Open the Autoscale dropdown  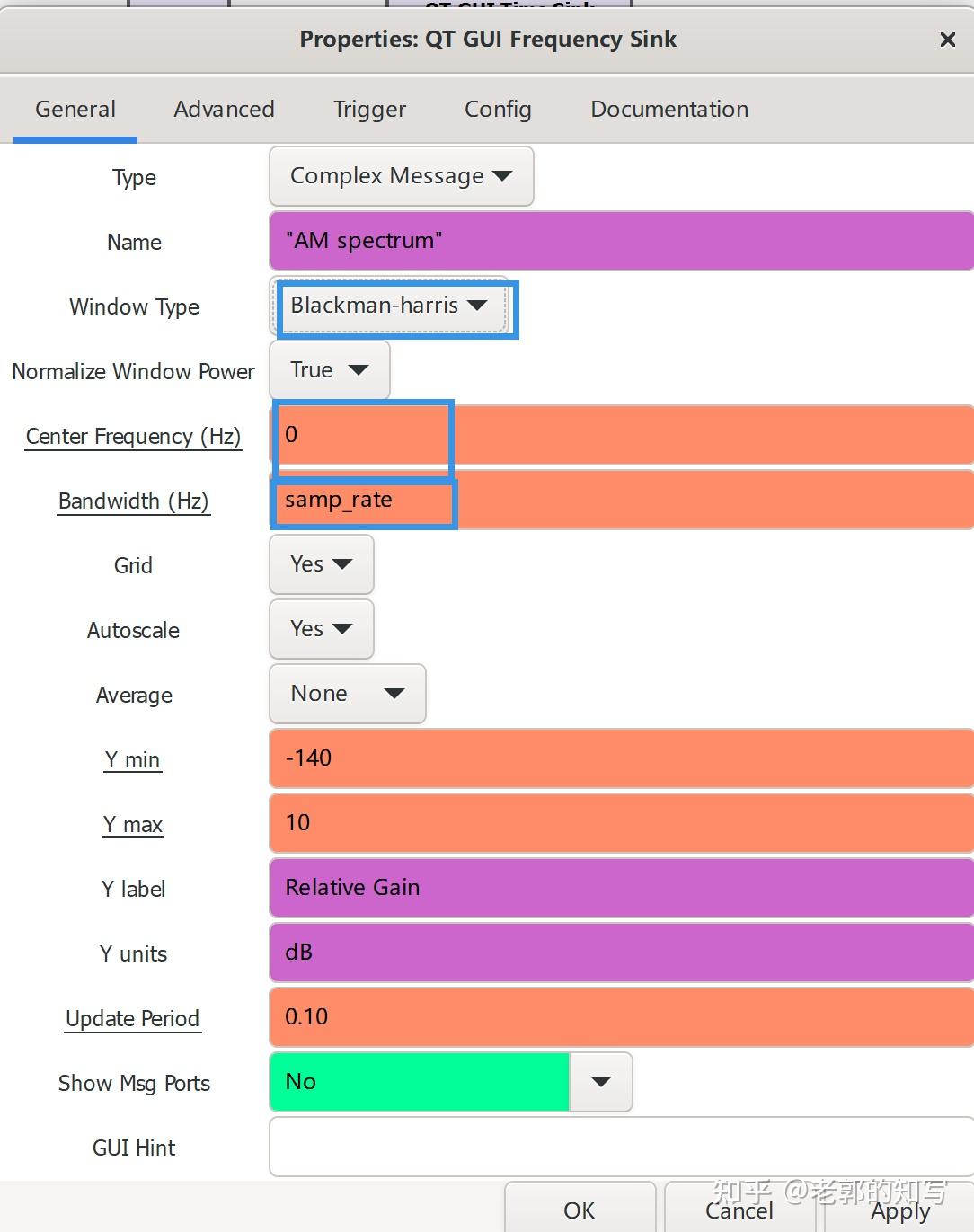tap(321, 629)
